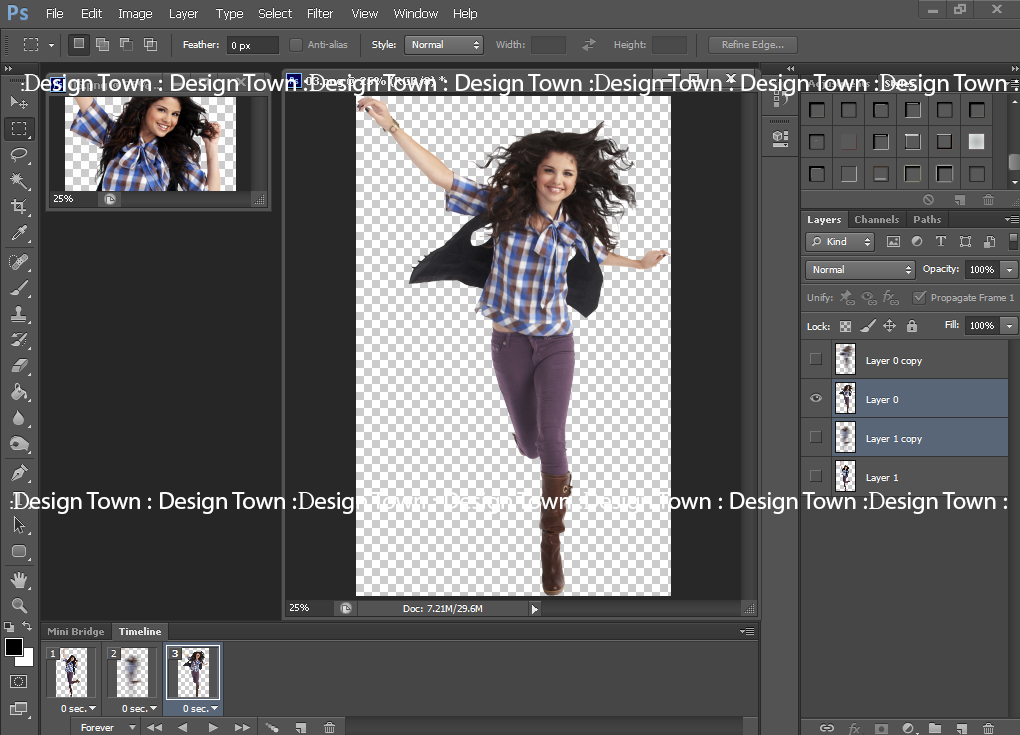Open the Style dropdown in options bar
This screenshot has height=735, width=1020.
(444, 45)
